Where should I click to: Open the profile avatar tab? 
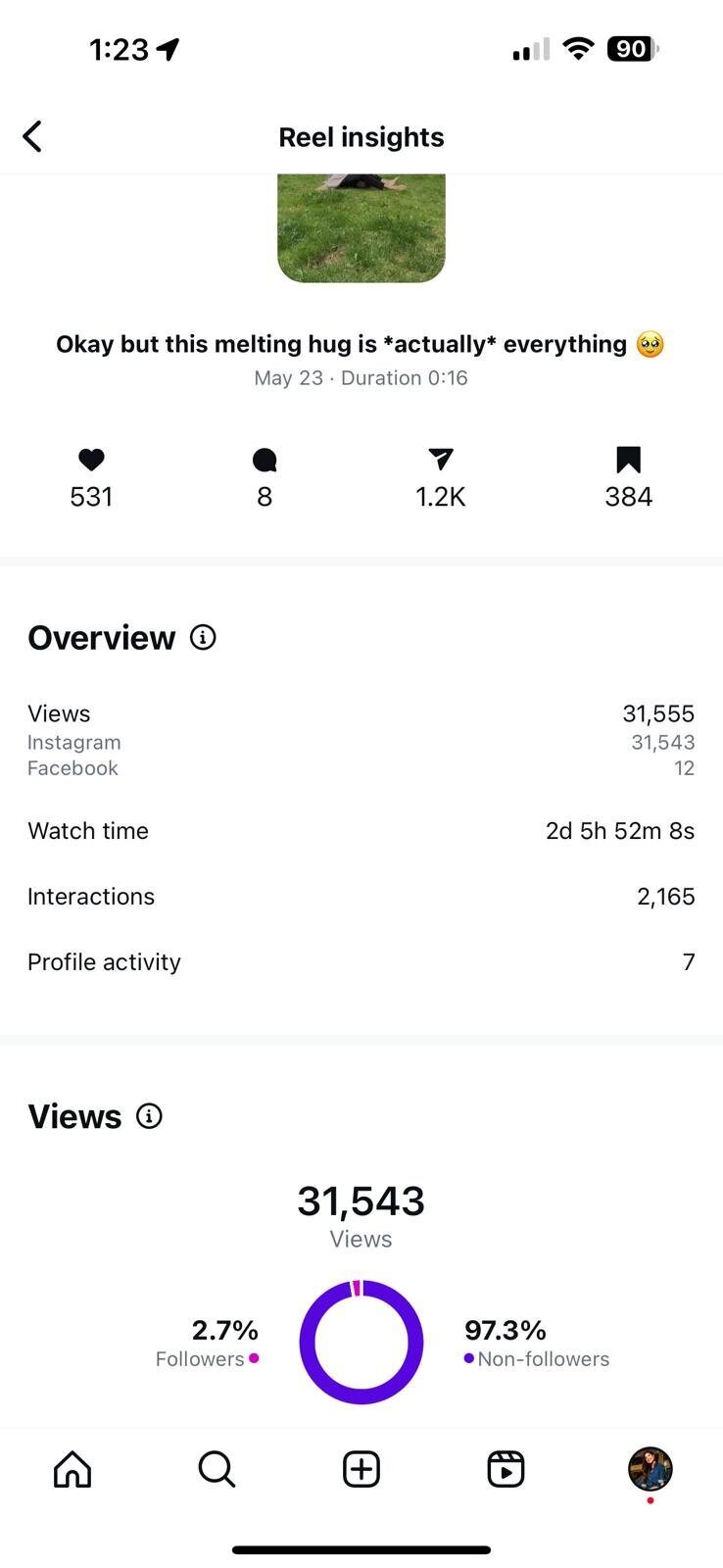(x=650, y=1469)
